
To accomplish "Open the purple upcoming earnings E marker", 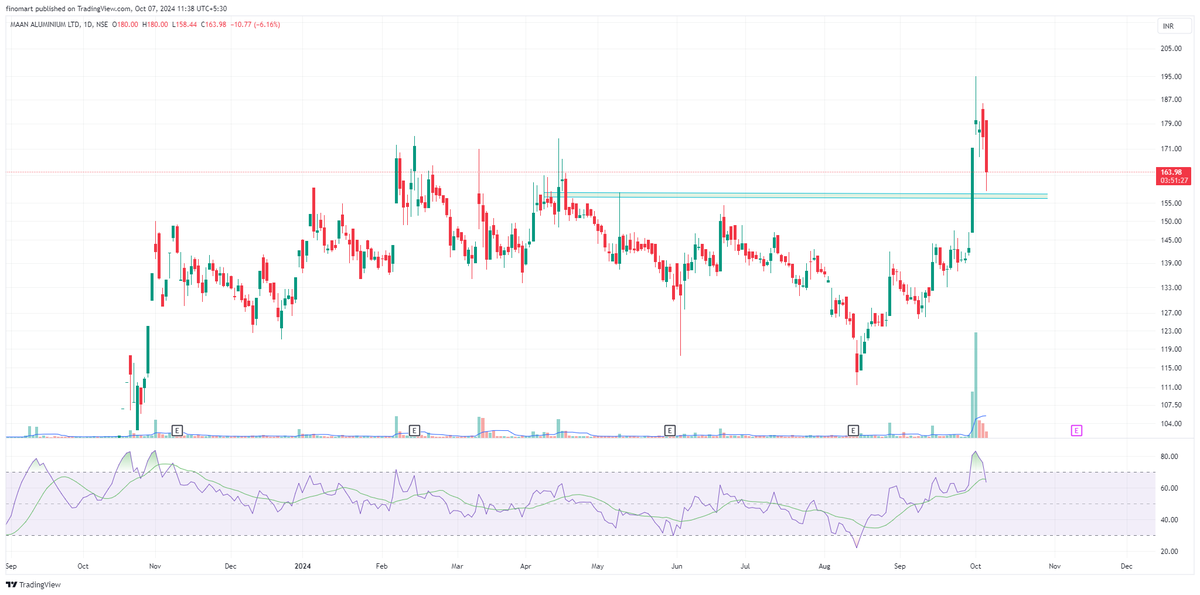I will click(1077, 430).
